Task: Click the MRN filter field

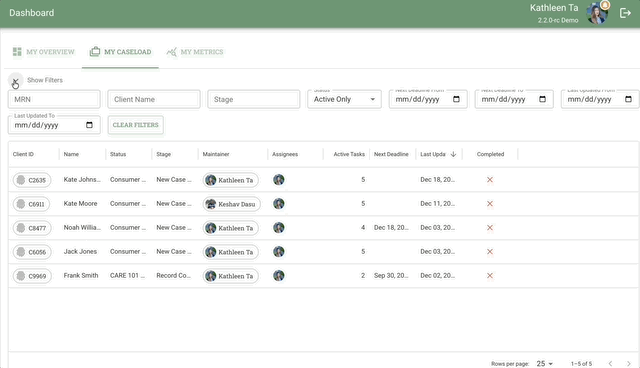Action: tap(54, 99)
